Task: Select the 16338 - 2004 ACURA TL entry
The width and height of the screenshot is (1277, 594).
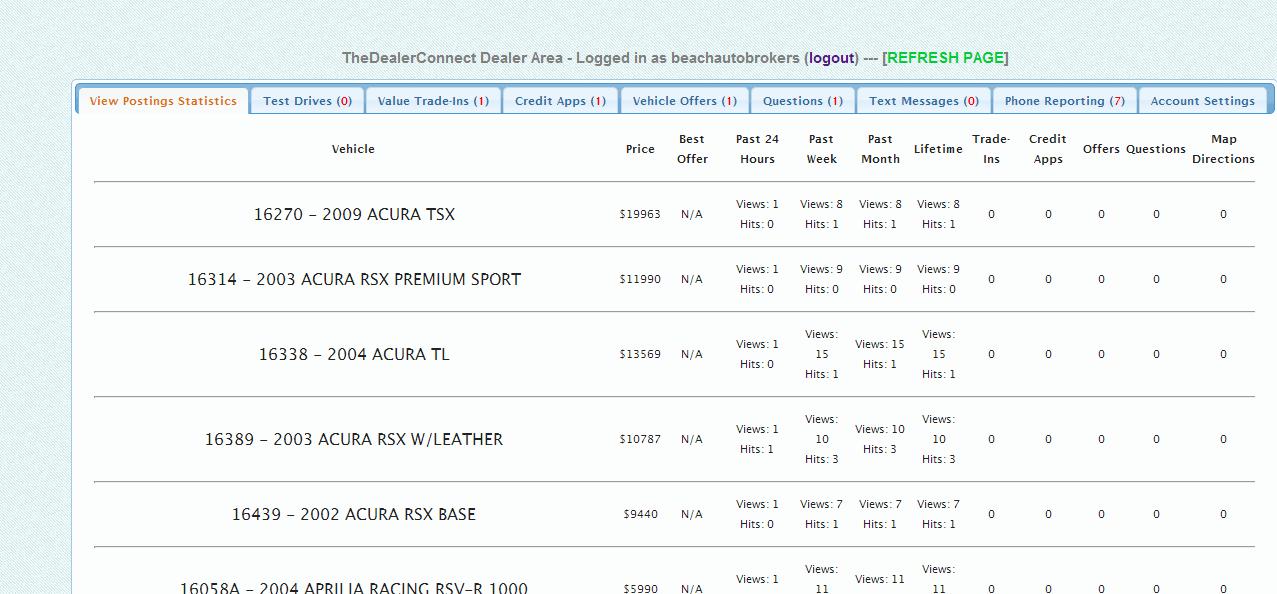Action: tap(354, 354)
